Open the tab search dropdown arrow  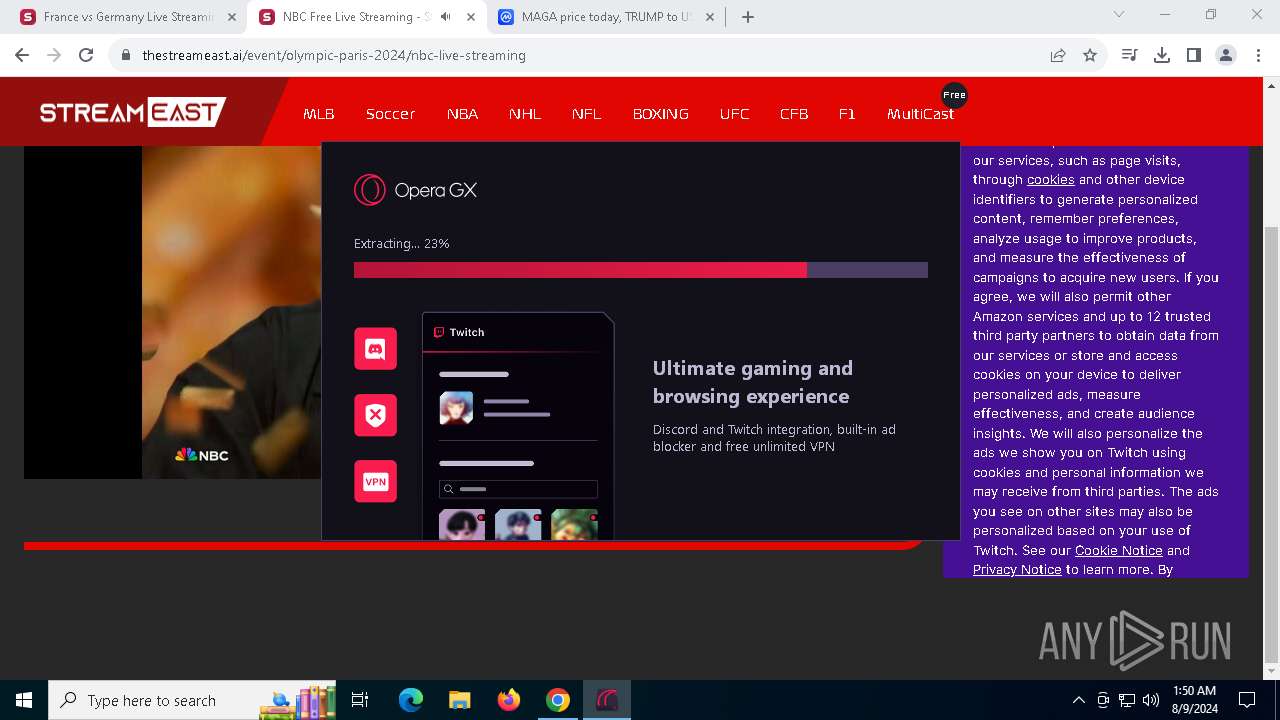coord(1119,15)
